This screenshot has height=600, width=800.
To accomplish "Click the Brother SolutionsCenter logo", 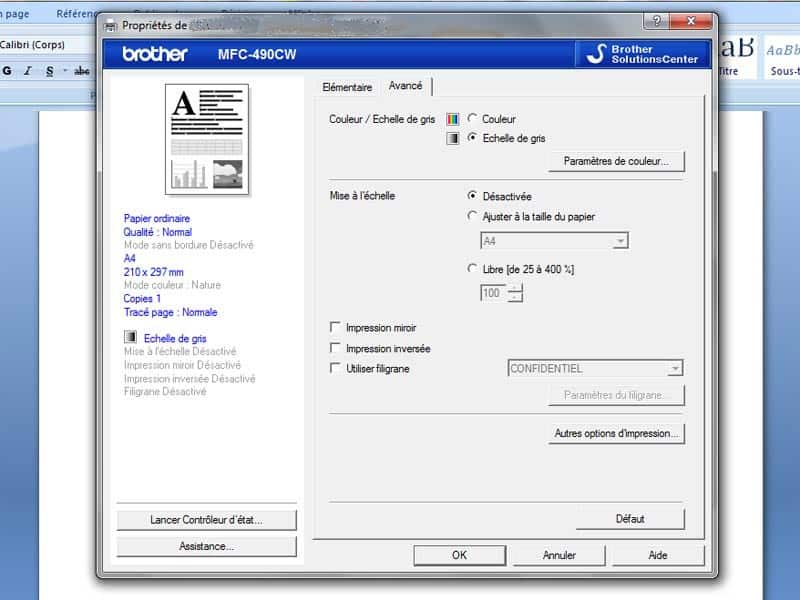I will click(643, 54).
